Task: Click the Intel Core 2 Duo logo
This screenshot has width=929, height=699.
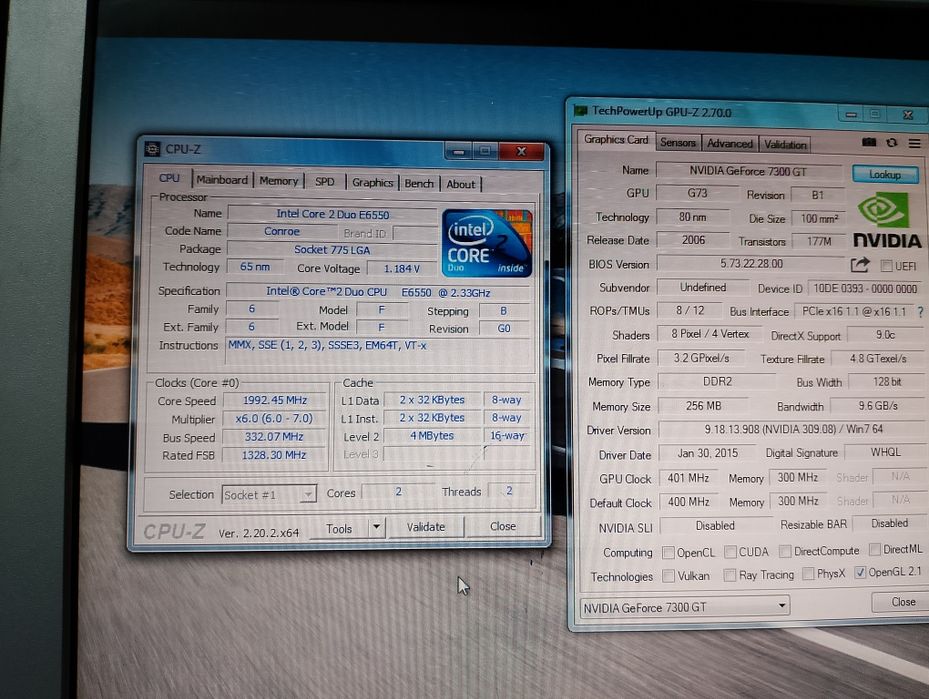Action: tap(487, 243)
